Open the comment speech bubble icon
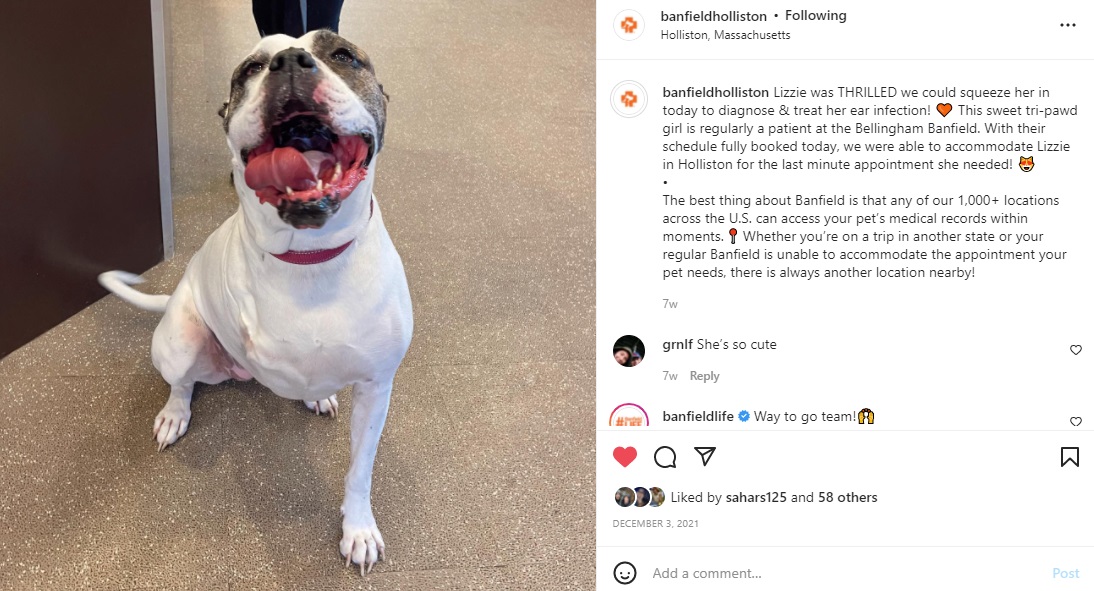The height and width of the screenshot is (591, 1094). click(665, 457)
